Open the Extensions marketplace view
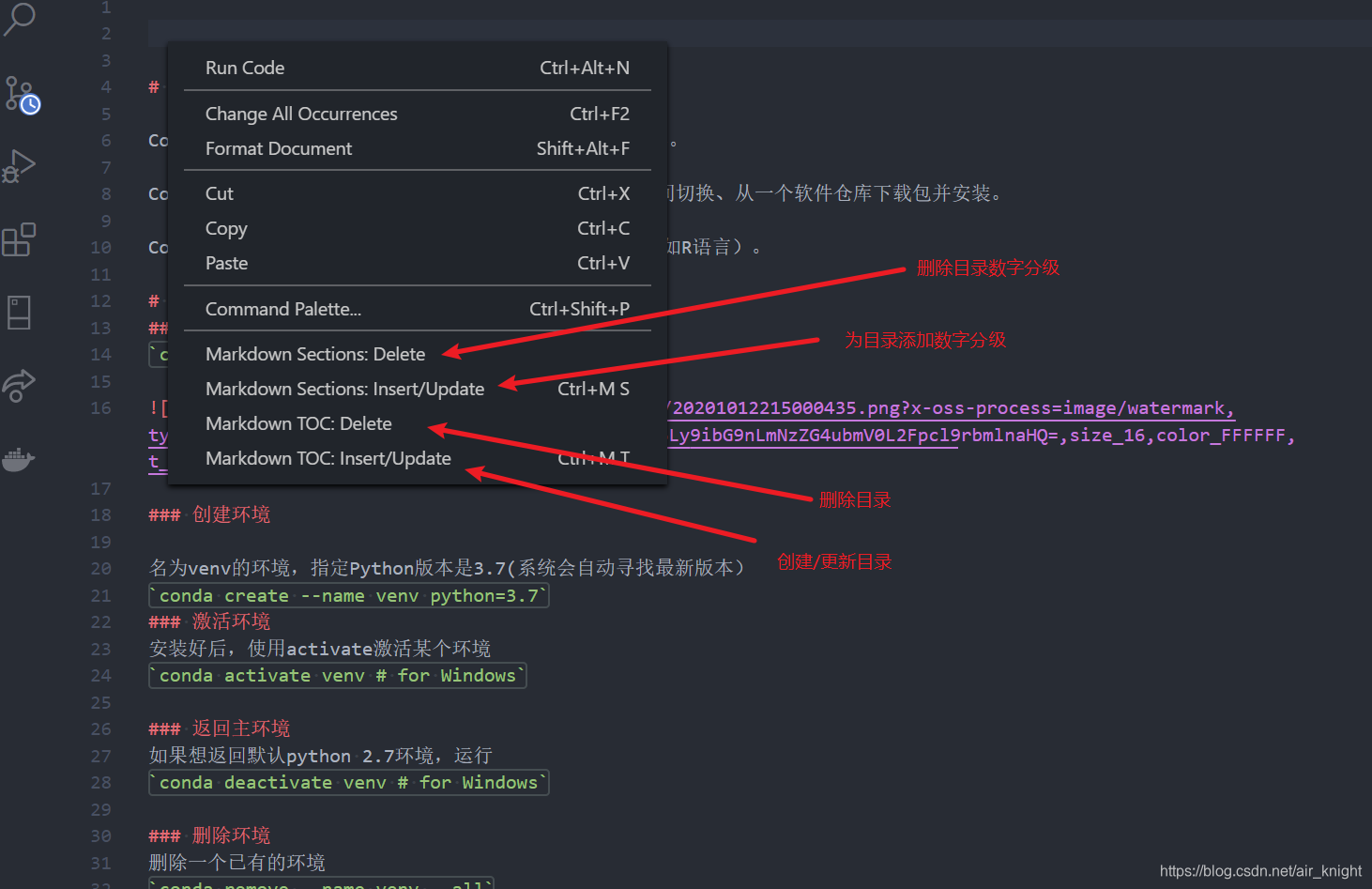Image resolution: width=1372 pixels, height=889 pixels. click(x=21, y=239)
